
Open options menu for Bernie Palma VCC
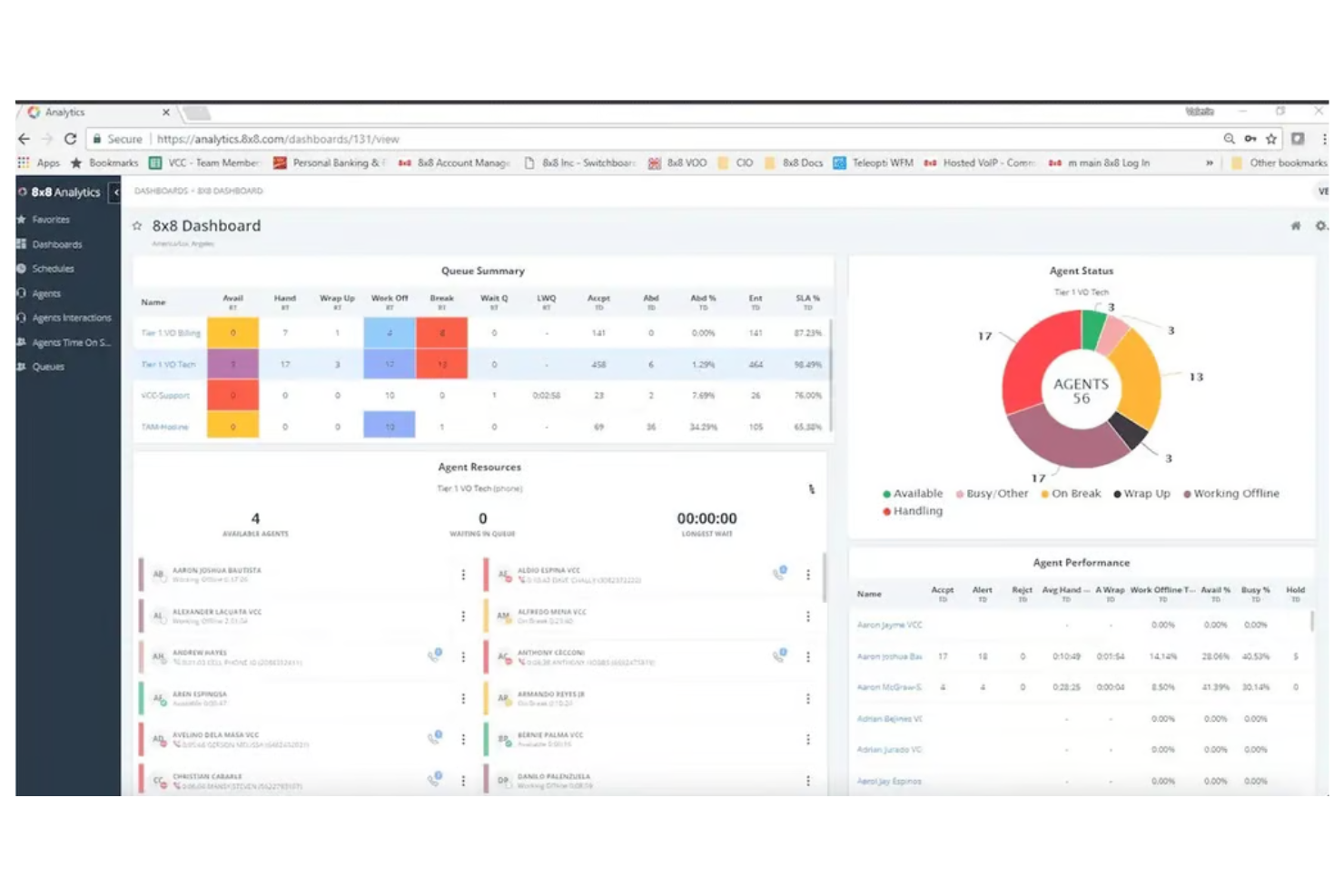[x=808, y=740]
